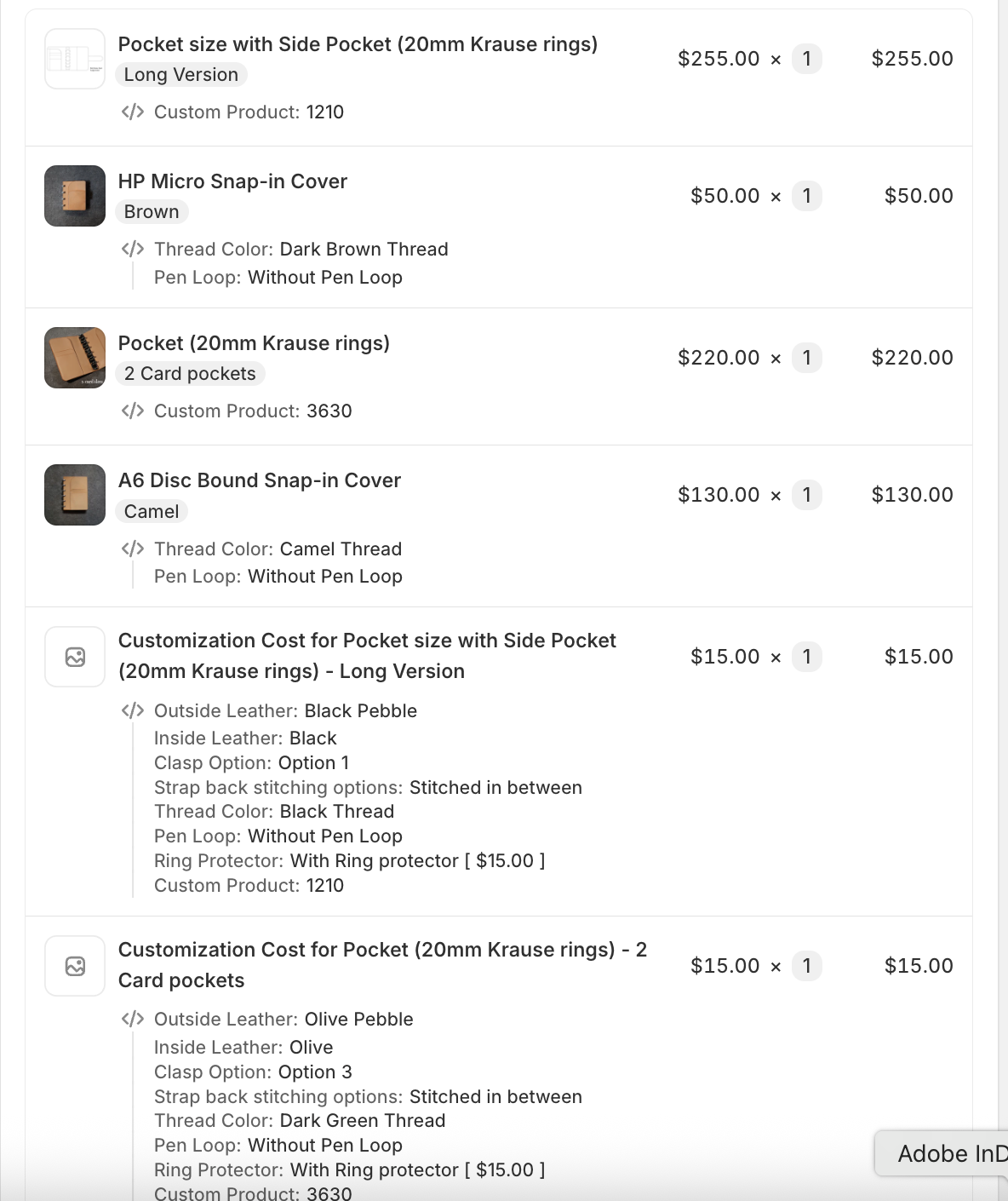The height and width of the screenshot is (1201, 1008).
Task: Click placeholder image icon for Long Version customization
Action: point(75,657)
